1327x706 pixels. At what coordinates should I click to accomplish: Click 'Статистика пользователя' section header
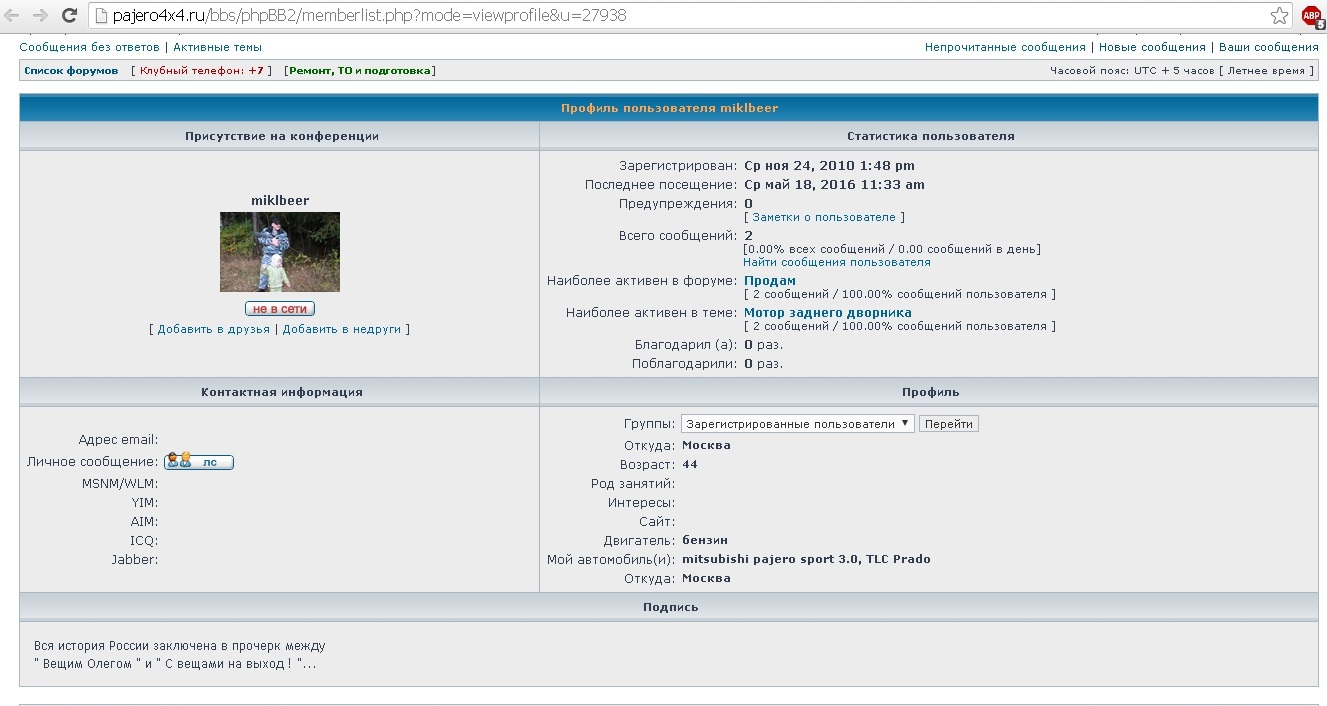pos(930,136)
